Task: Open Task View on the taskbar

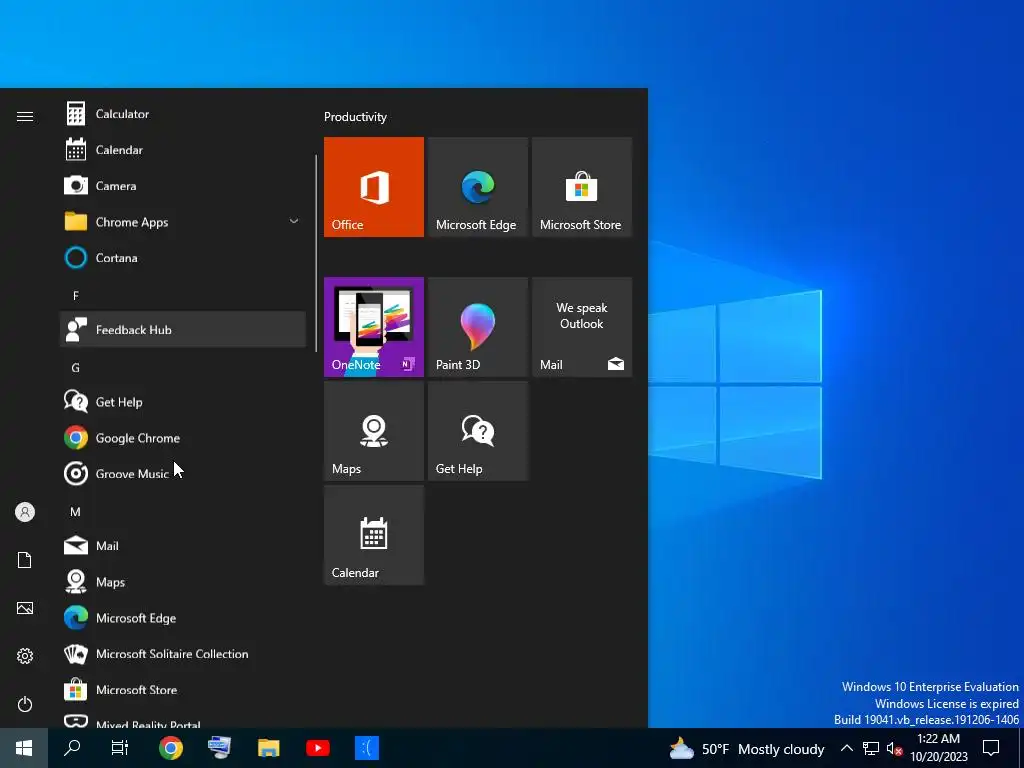Action: (x=120, y=748)
